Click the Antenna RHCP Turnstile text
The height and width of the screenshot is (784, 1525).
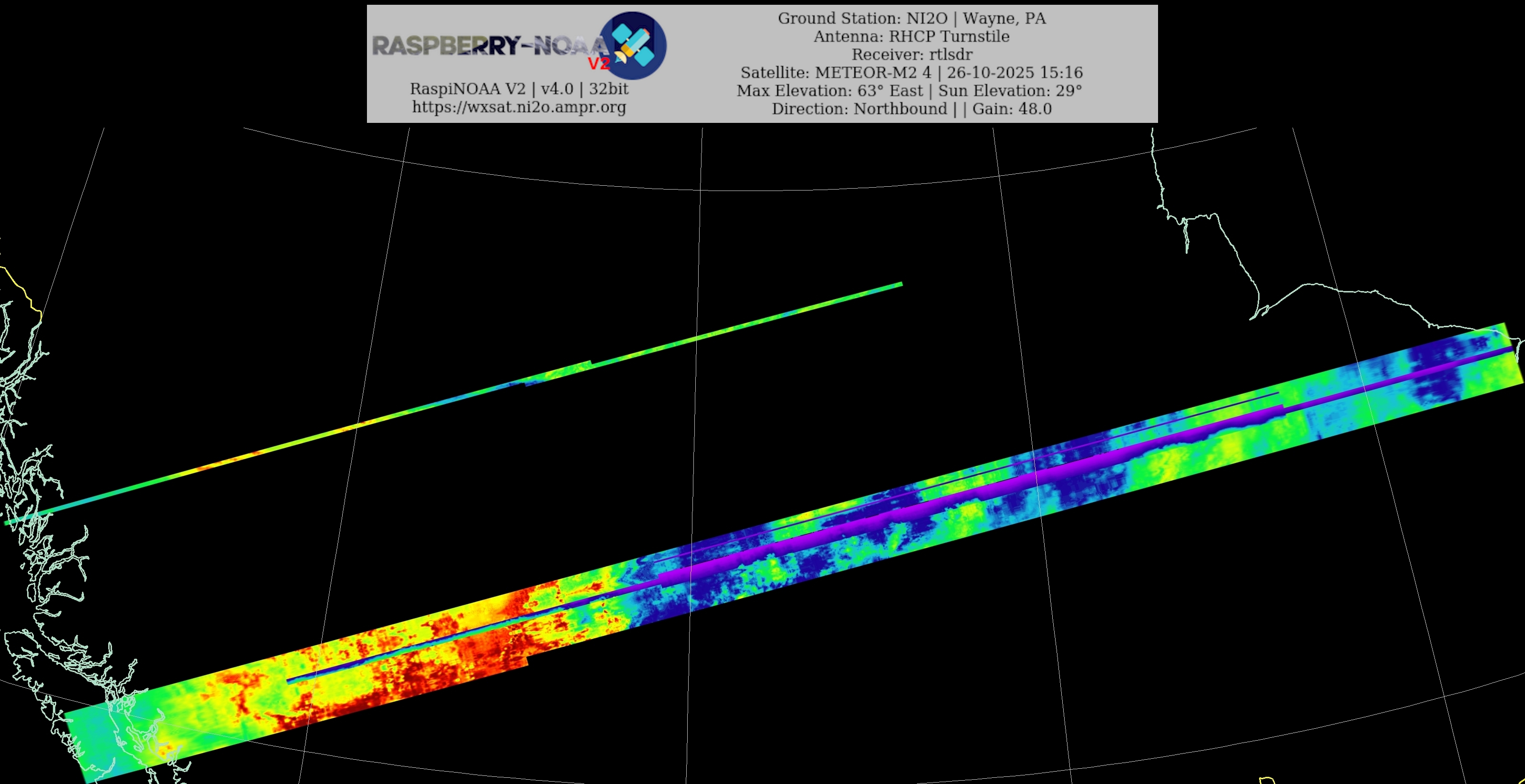911,36
